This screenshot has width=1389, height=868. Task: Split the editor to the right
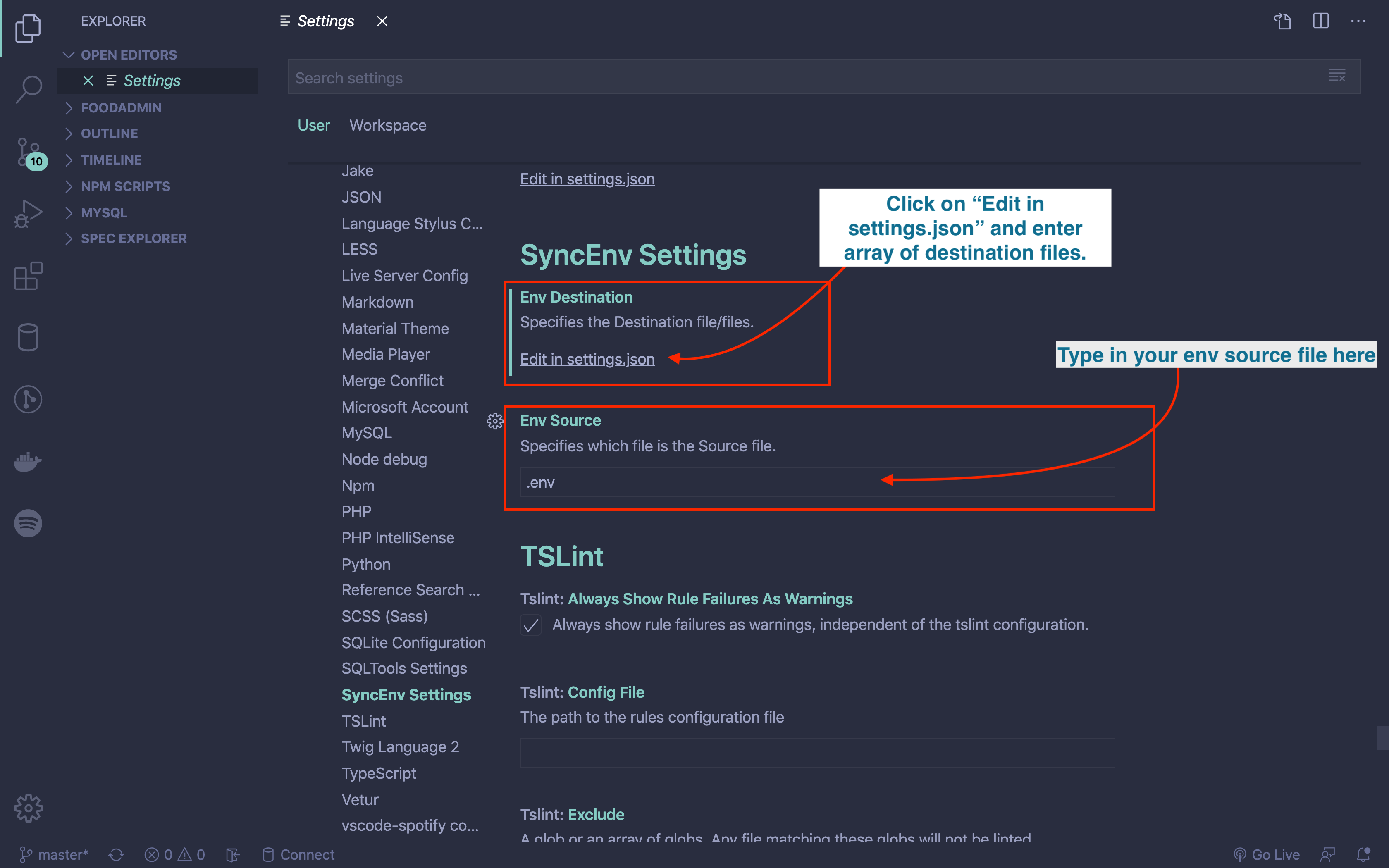(x=1320, y=21)
